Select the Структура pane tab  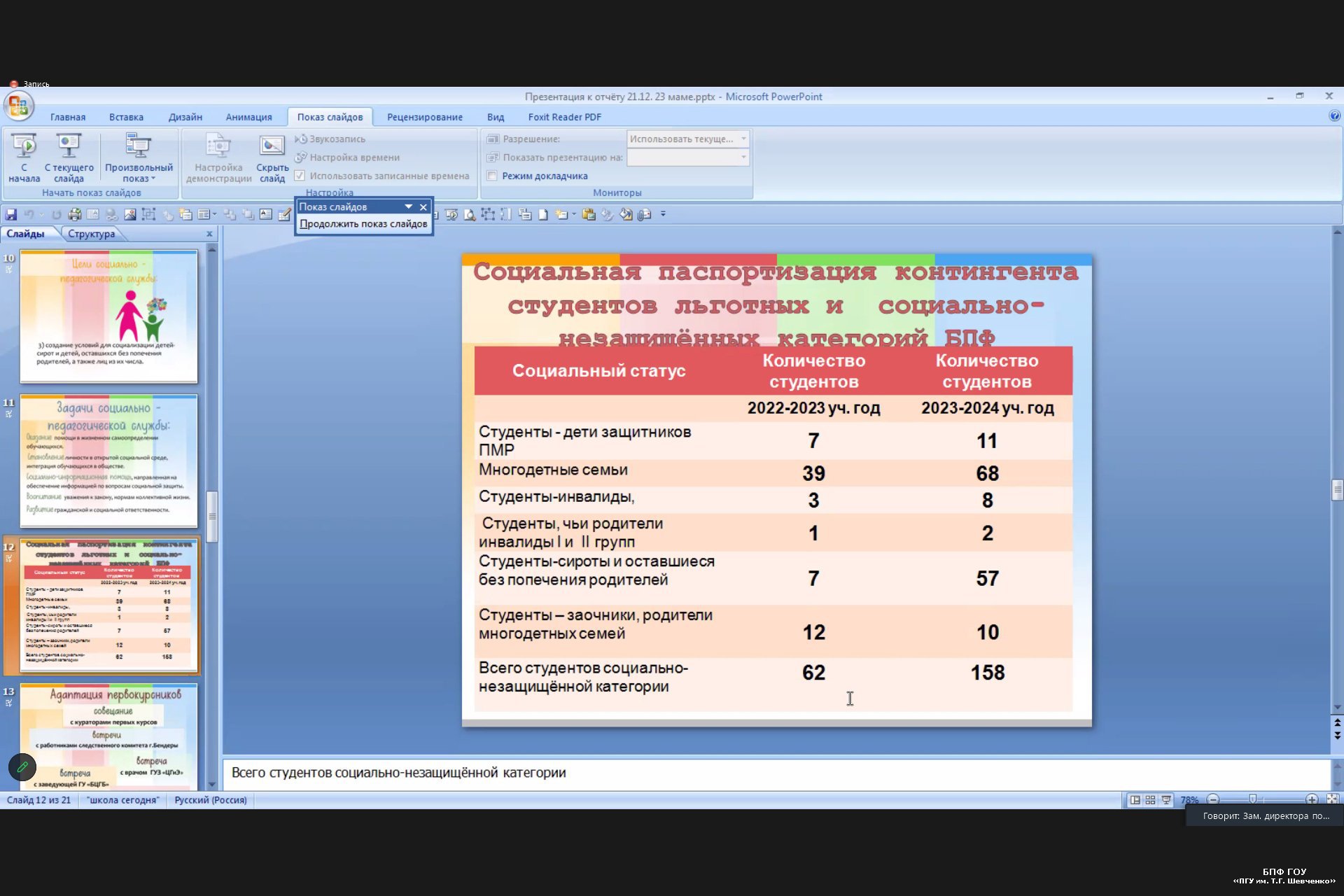pyautogui.click(x=91, y=234)
